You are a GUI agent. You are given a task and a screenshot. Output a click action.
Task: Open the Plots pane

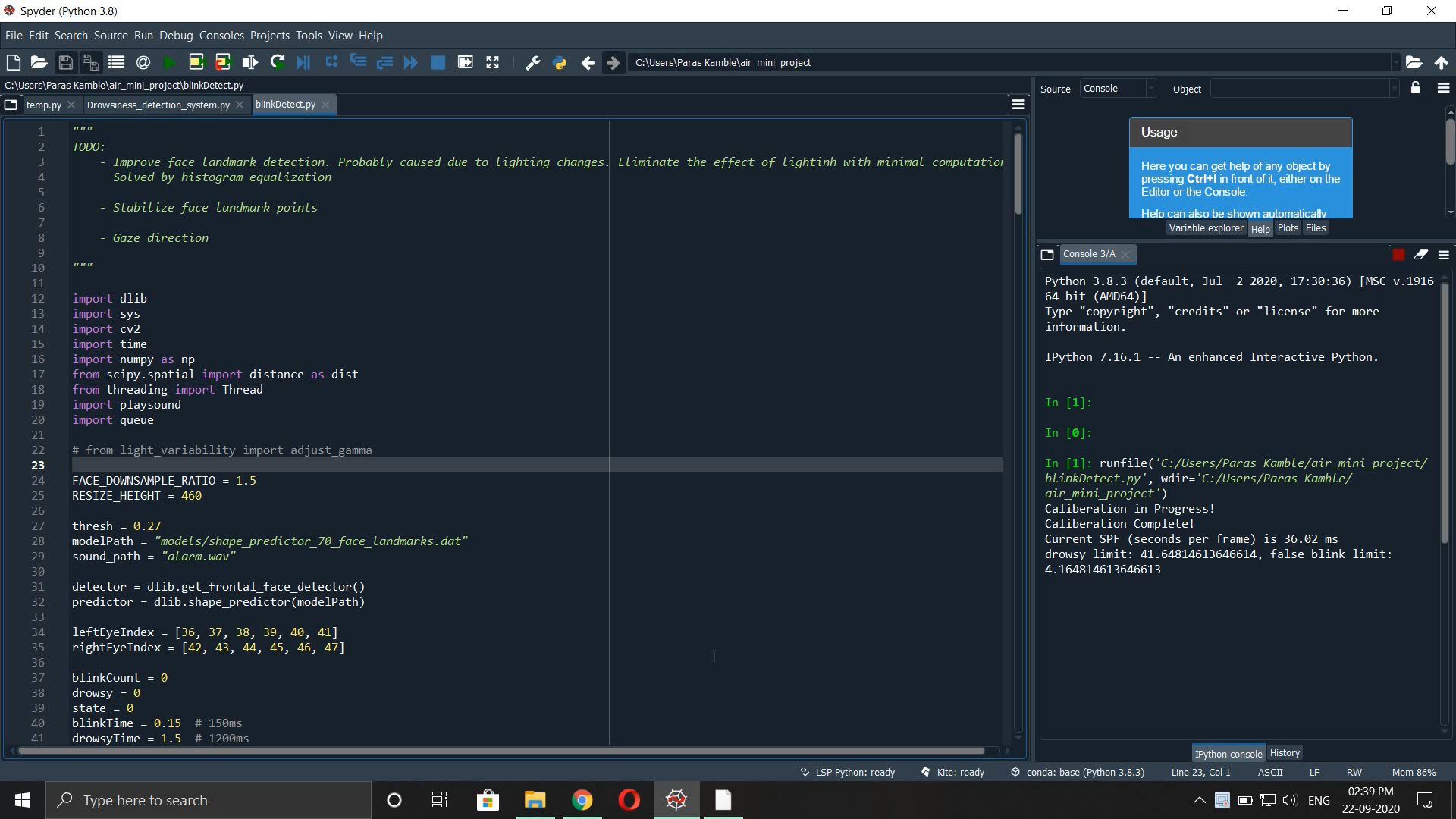(x=1288, y=227)
